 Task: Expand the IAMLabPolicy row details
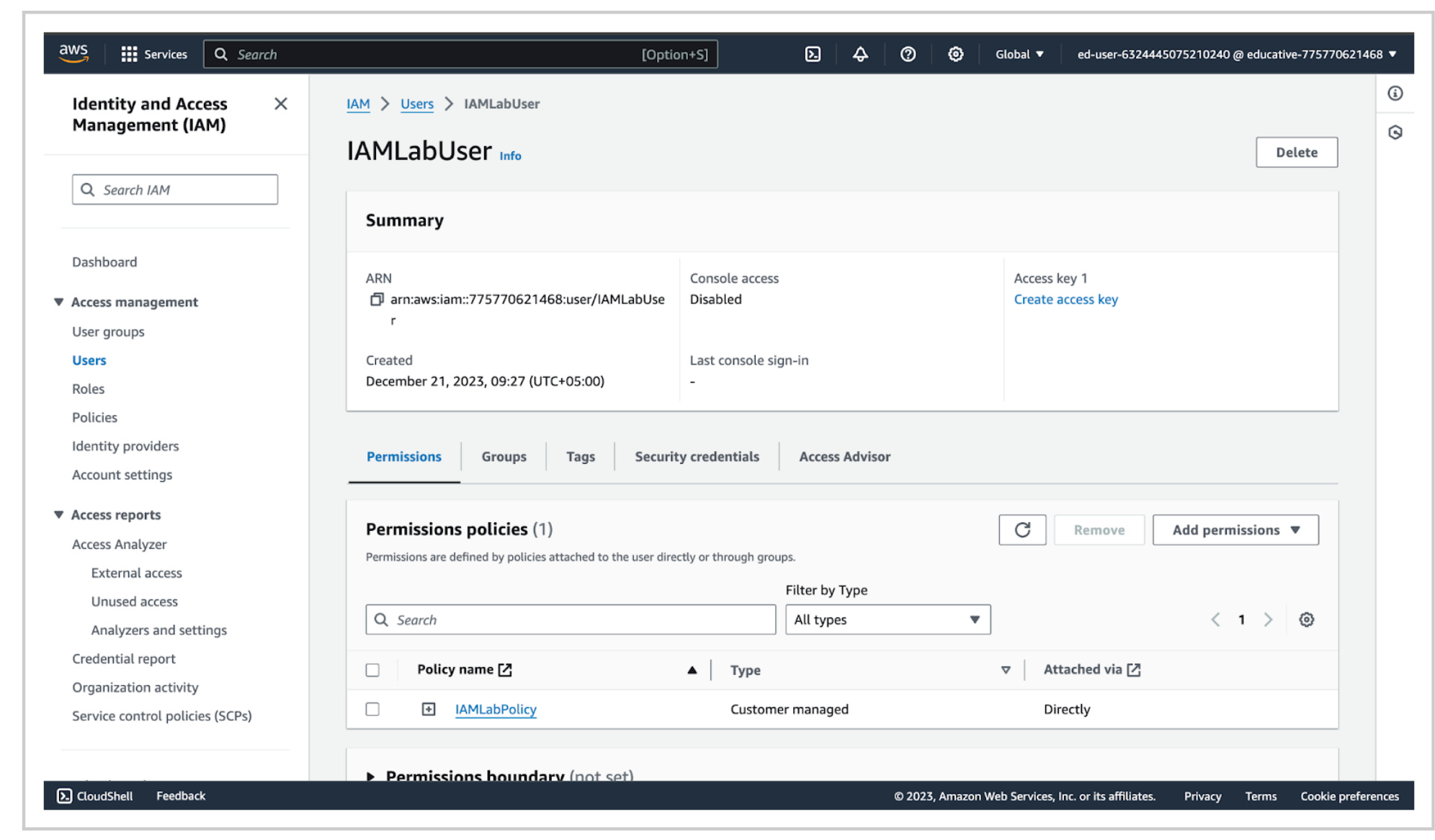point(429,710)
